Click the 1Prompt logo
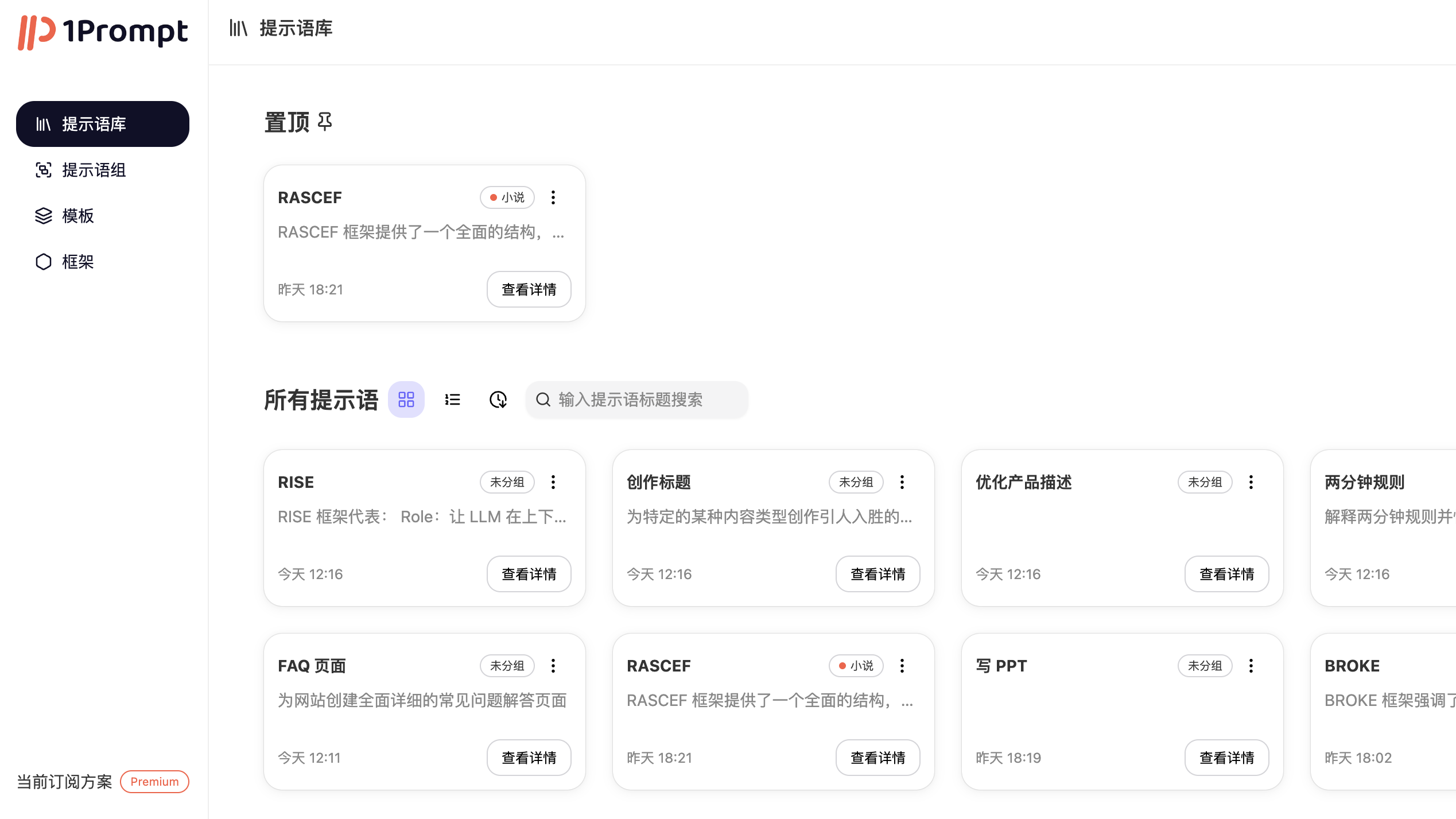Screen dimensions: 1456x819 click(x=103, y=32)
